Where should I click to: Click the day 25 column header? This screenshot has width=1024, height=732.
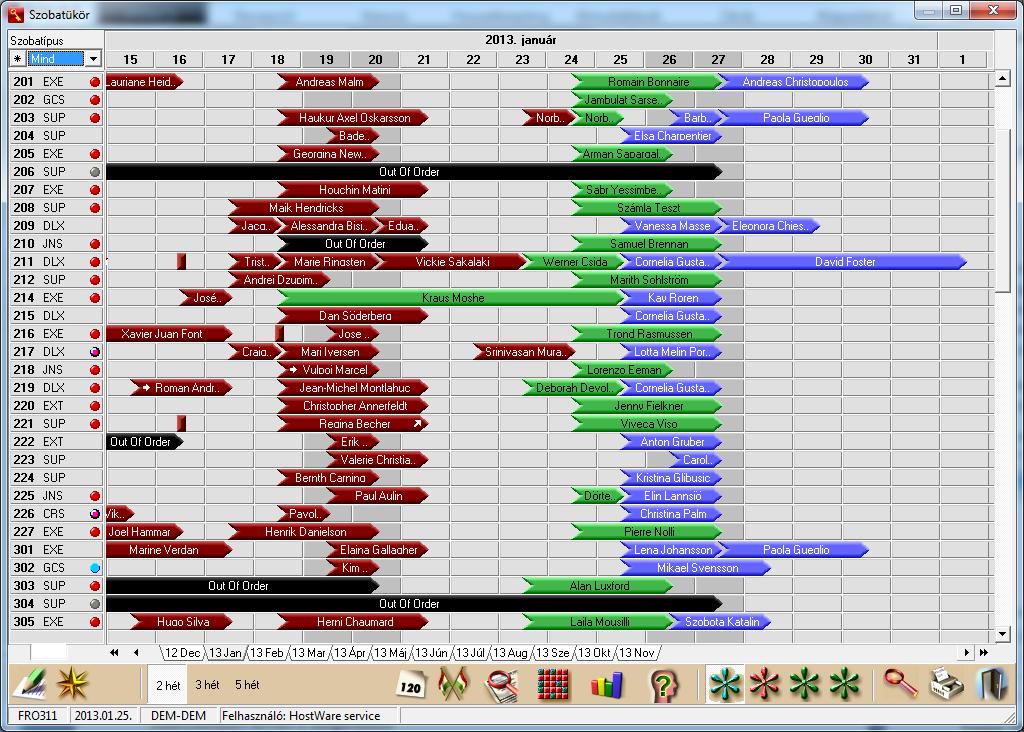click(x=620, y=59)
